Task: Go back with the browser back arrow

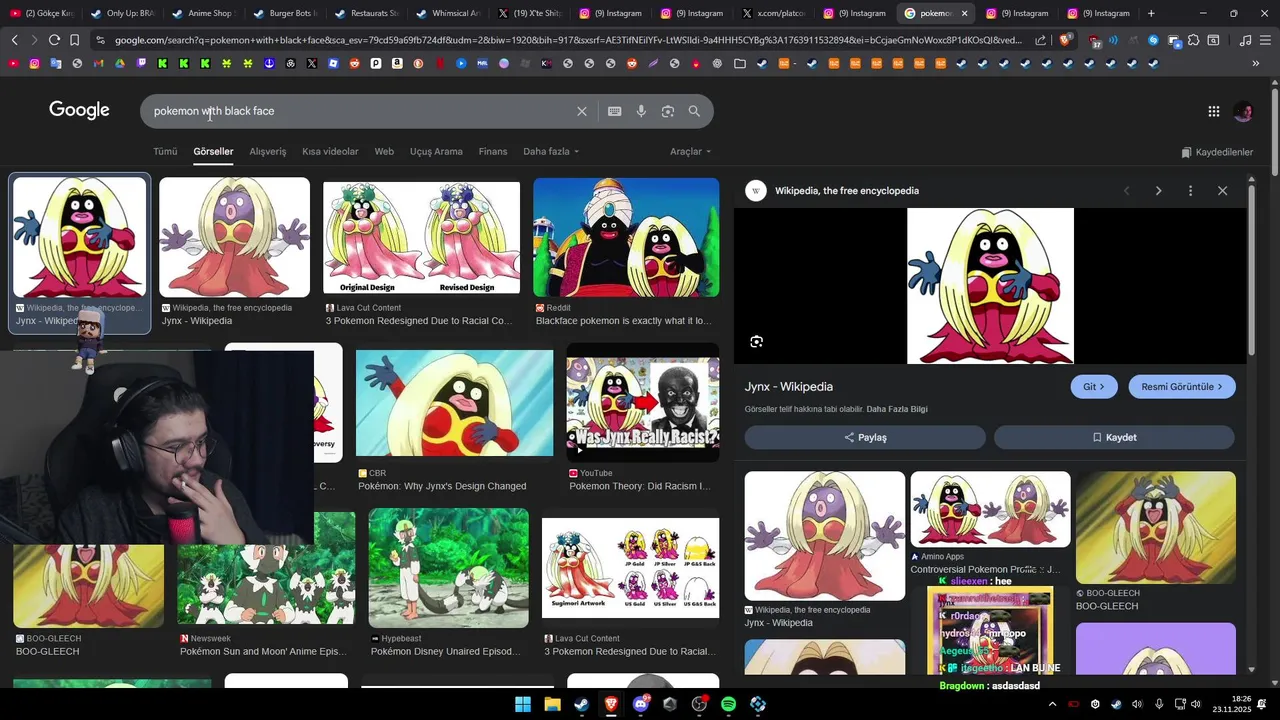Action: coord(15,40)
